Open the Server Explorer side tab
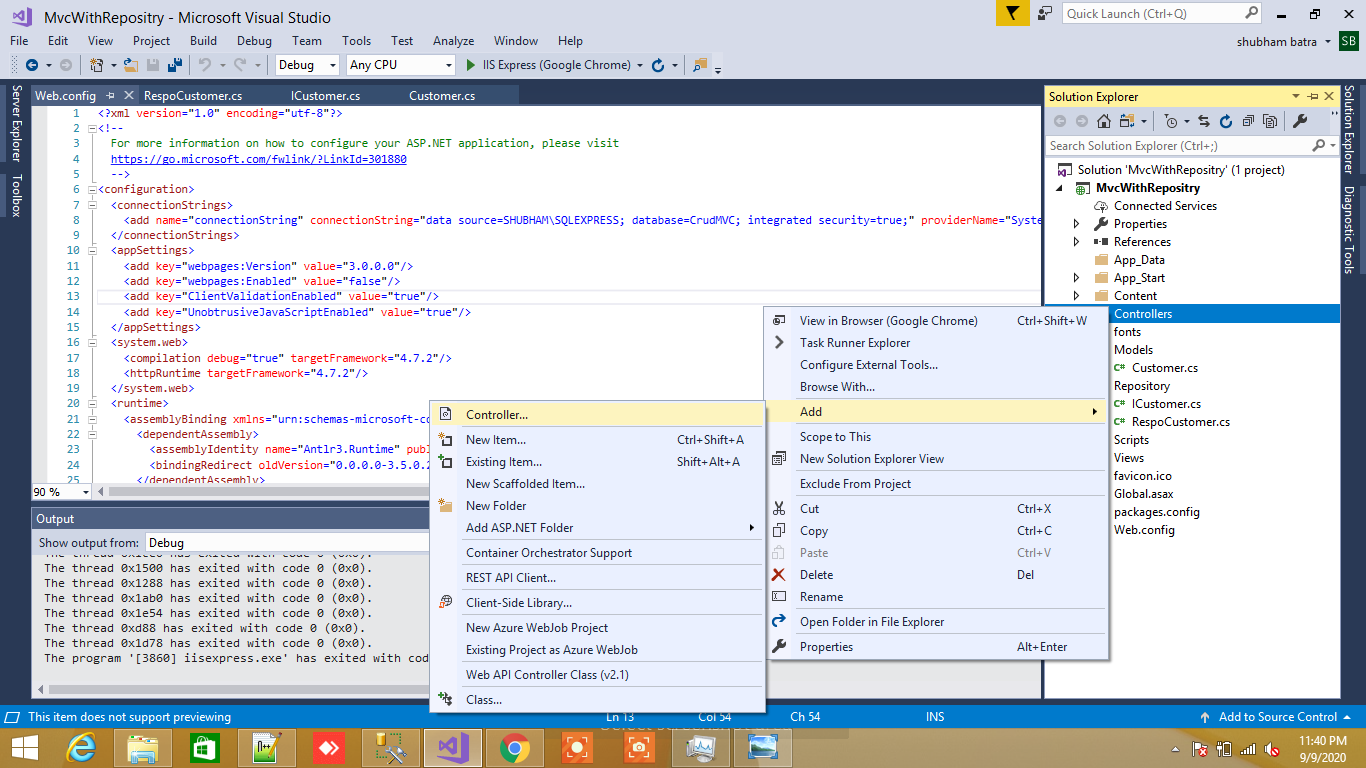 [15, 124]
